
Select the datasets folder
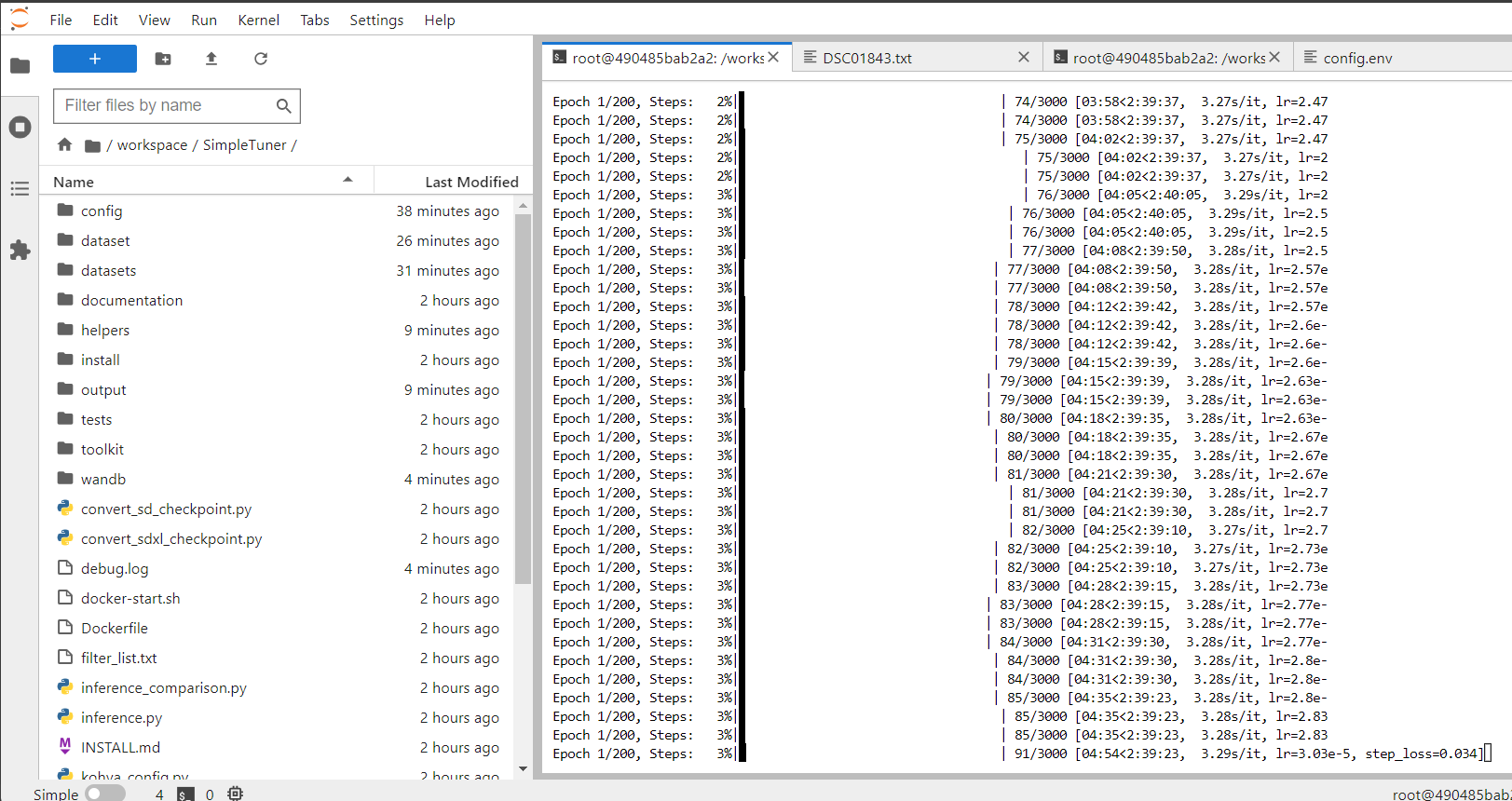[x=278, y=270]
